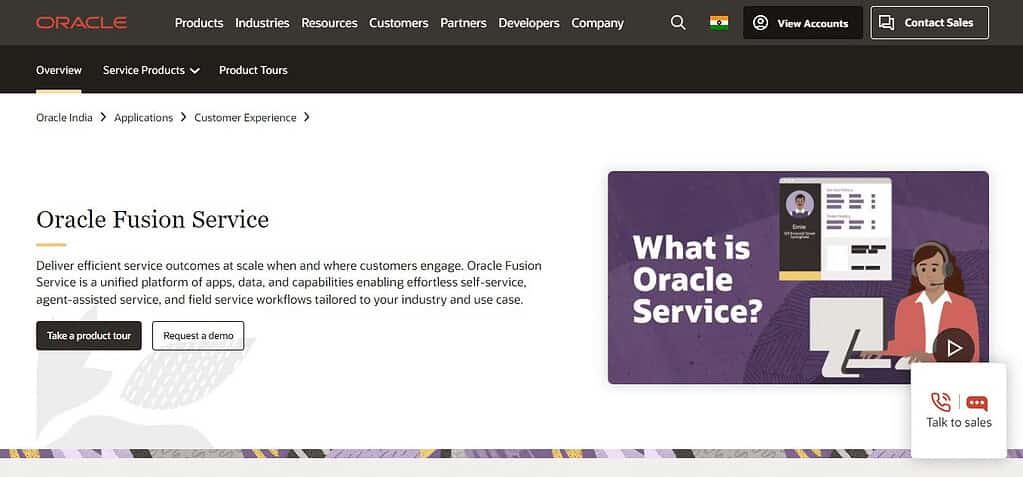Open the Industries menu
The image size is (1023, 477).
(x=262, y=23)
